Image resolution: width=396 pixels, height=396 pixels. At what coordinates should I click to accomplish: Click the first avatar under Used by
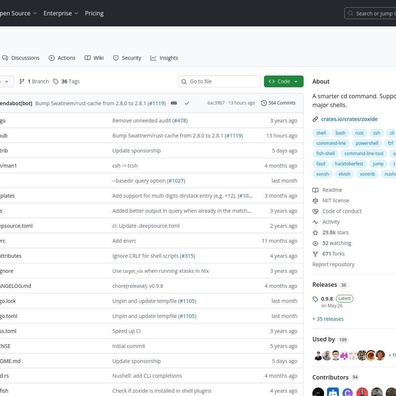point(318,355)
